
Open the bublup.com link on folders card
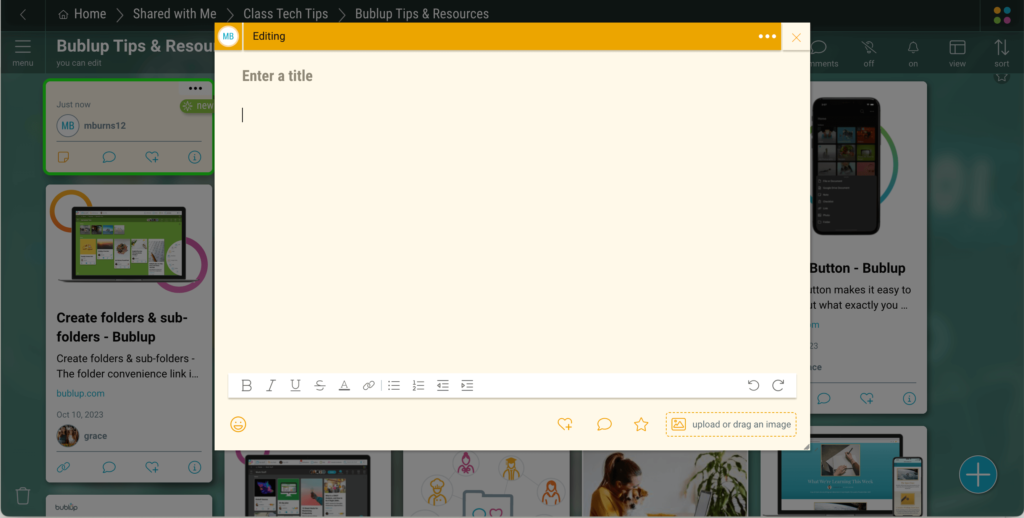point(80,393)
